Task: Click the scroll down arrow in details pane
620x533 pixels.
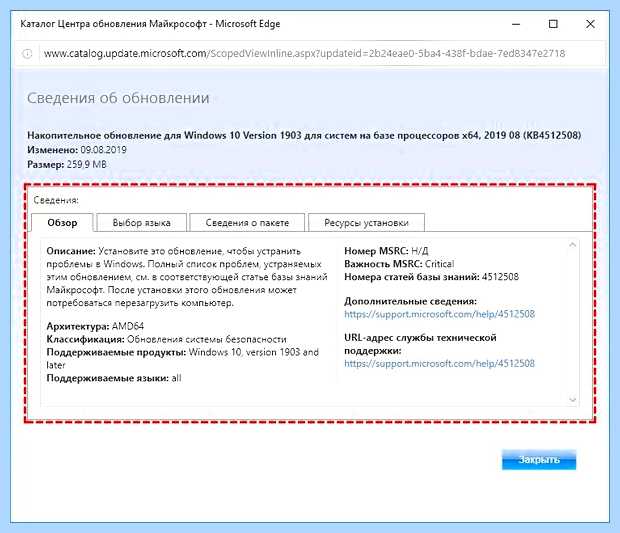Action: [x=572, y=400]
